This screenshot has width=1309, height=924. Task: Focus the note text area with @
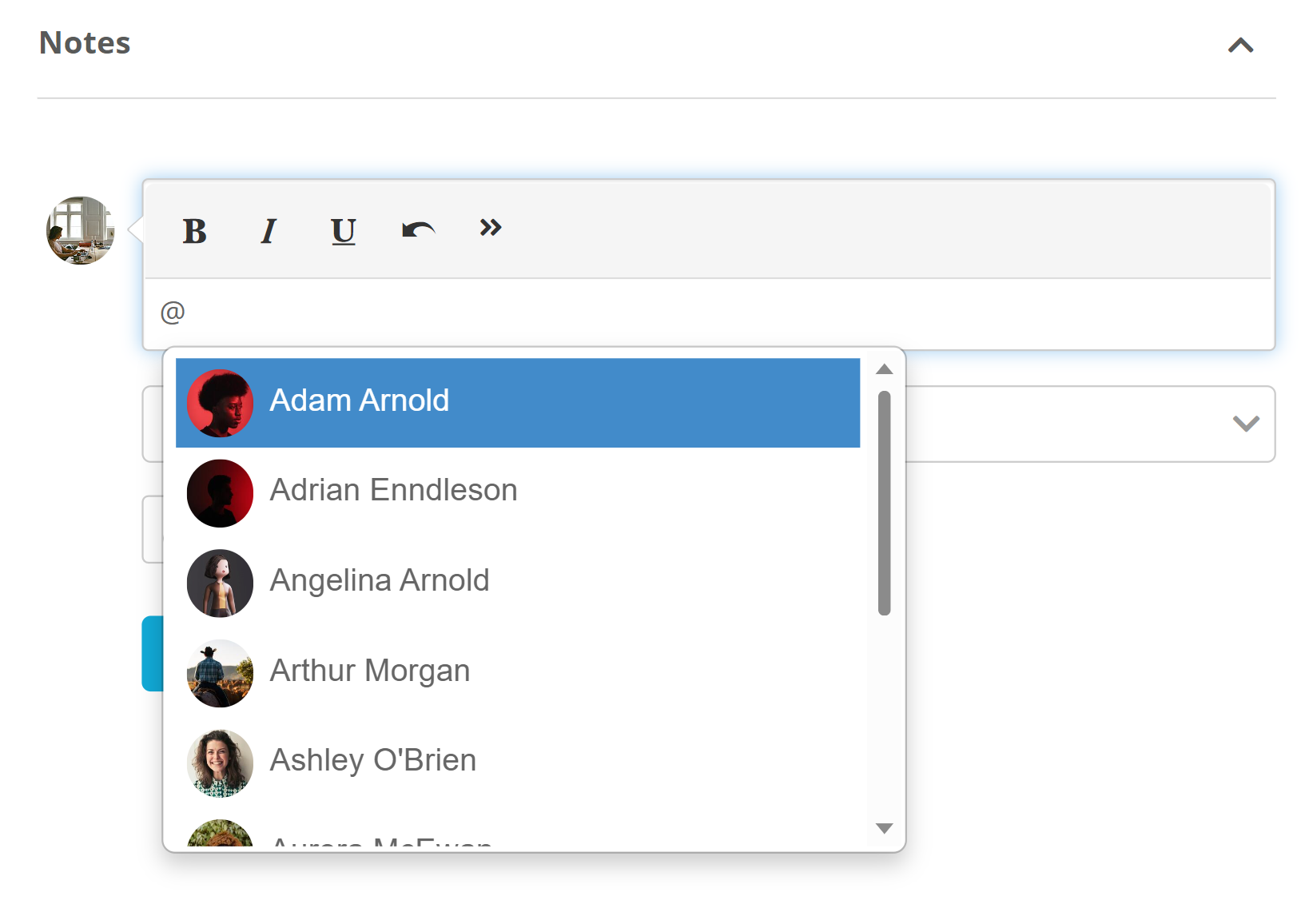point(708,313)
